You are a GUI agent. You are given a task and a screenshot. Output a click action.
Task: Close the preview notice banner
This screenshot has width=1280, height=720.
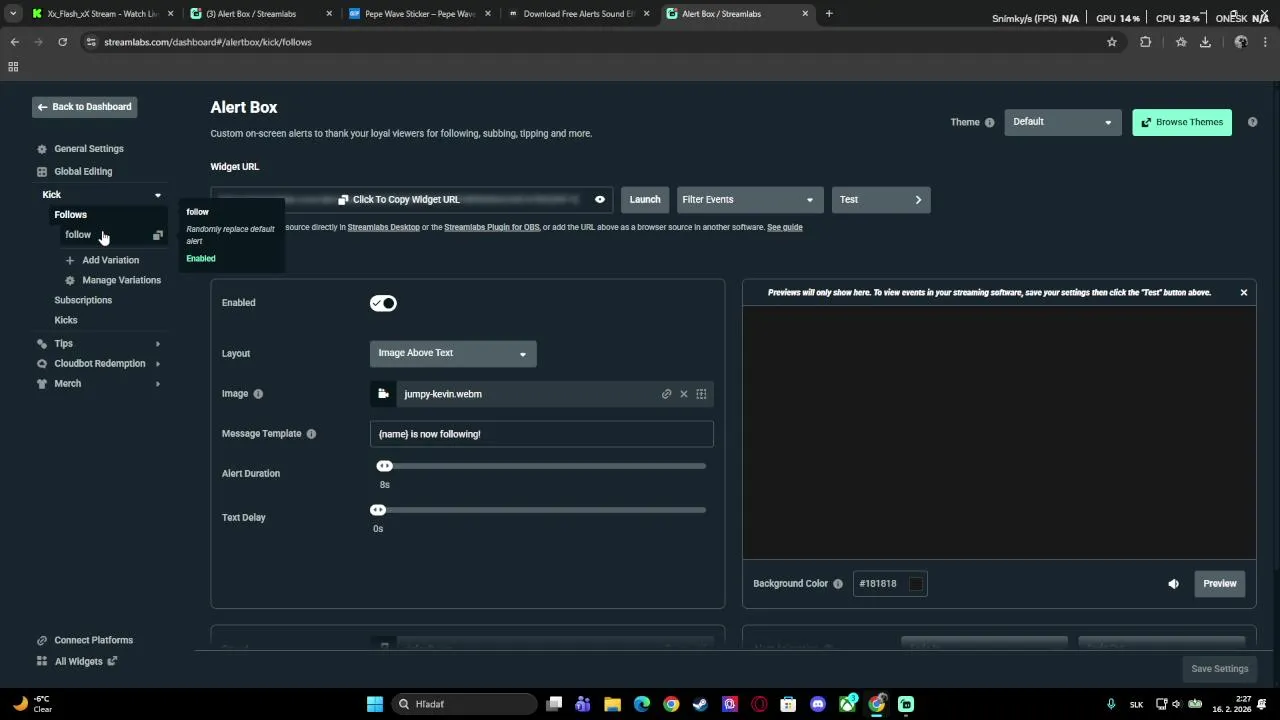click(x=1244, y=293)
